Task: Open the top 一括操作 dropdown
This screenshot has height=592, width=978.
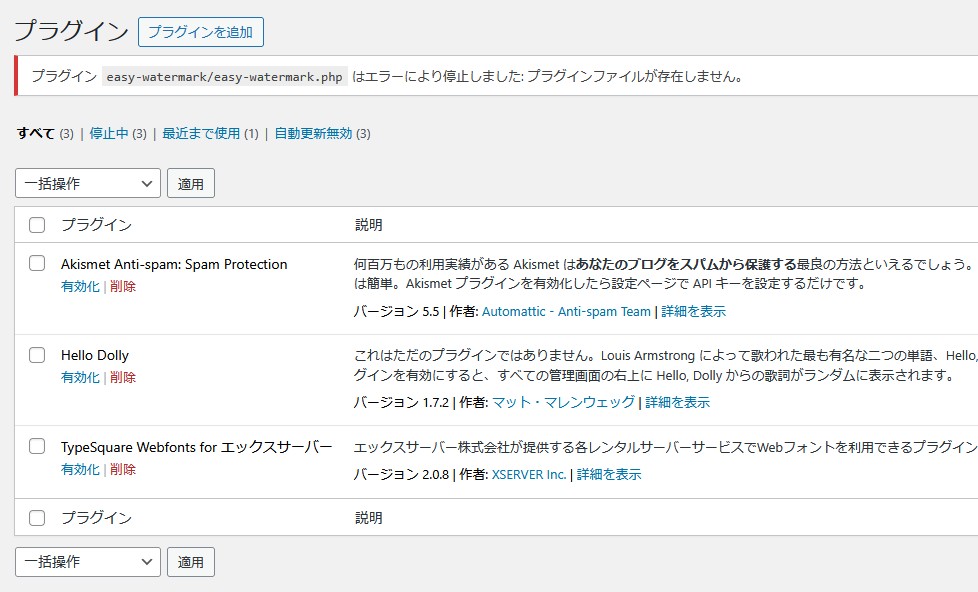Action: 87,184
